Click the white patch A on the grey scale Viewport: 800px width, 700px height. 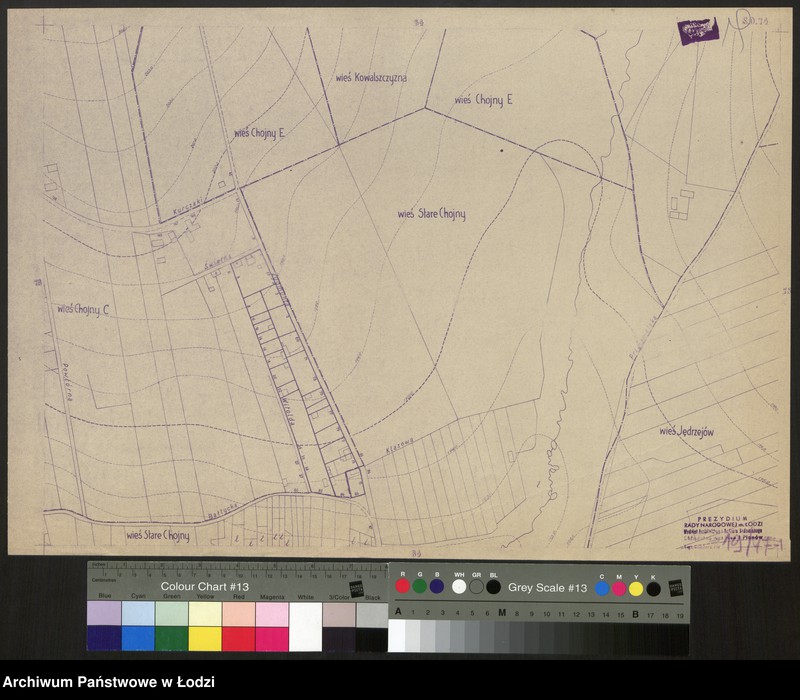[x=397, y=636]
